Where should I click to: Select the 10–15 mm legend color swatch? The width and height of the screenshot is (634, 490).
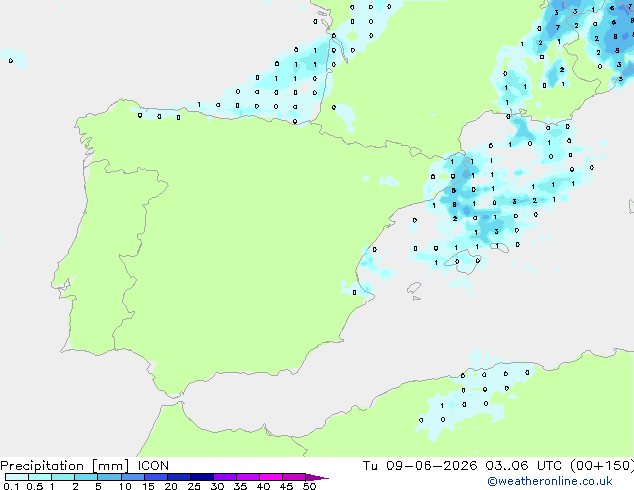tap(132, 477)
